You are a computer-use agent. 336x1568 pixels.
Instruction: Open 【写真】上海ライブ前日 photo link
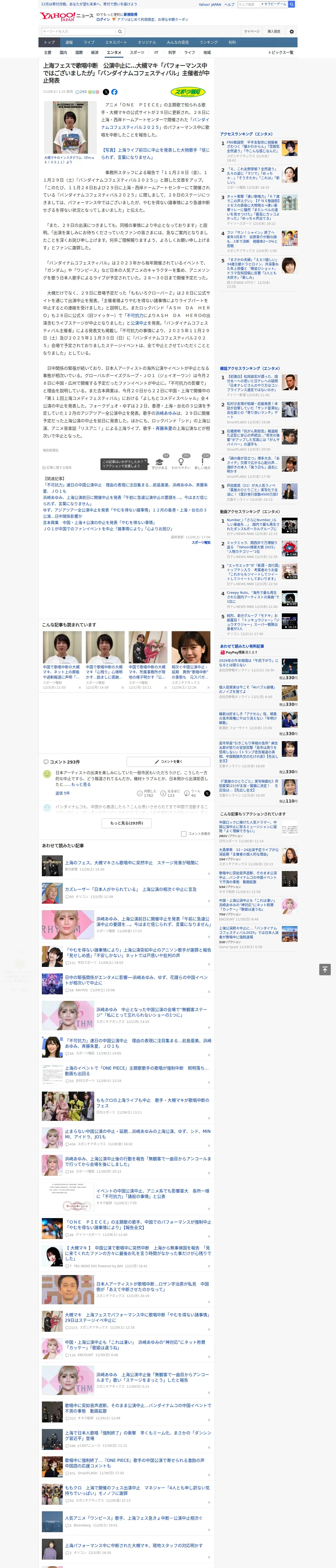155,153
